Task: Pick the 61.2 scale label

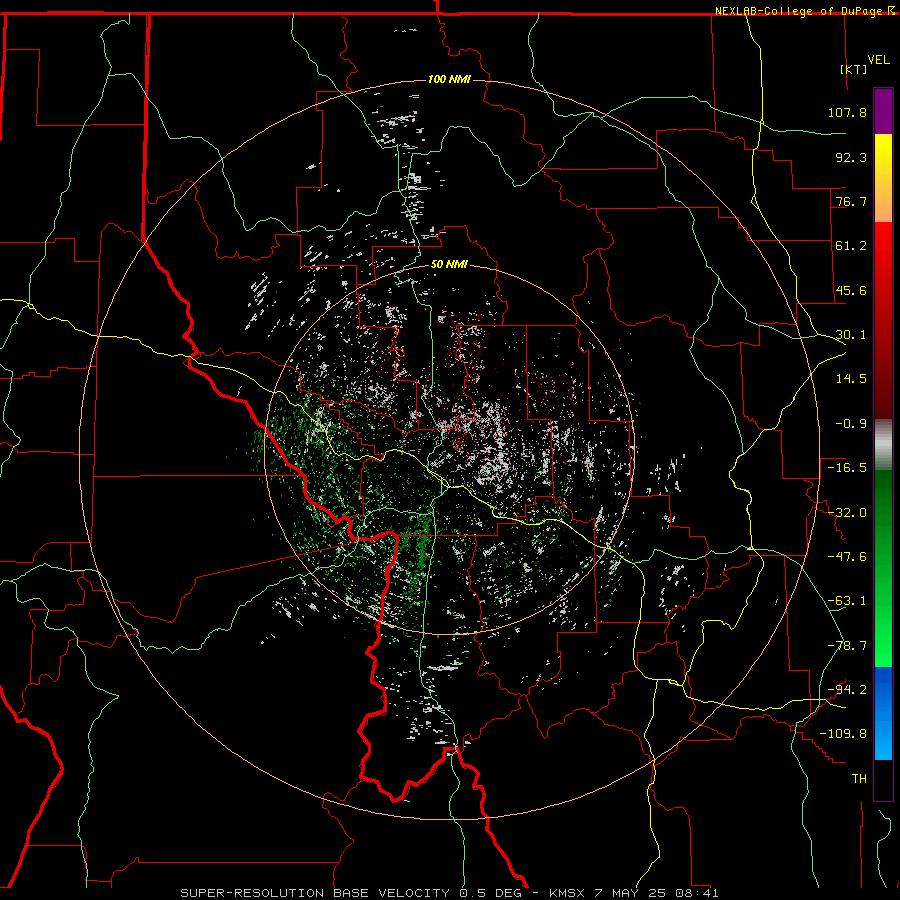Action: point(851,246)
